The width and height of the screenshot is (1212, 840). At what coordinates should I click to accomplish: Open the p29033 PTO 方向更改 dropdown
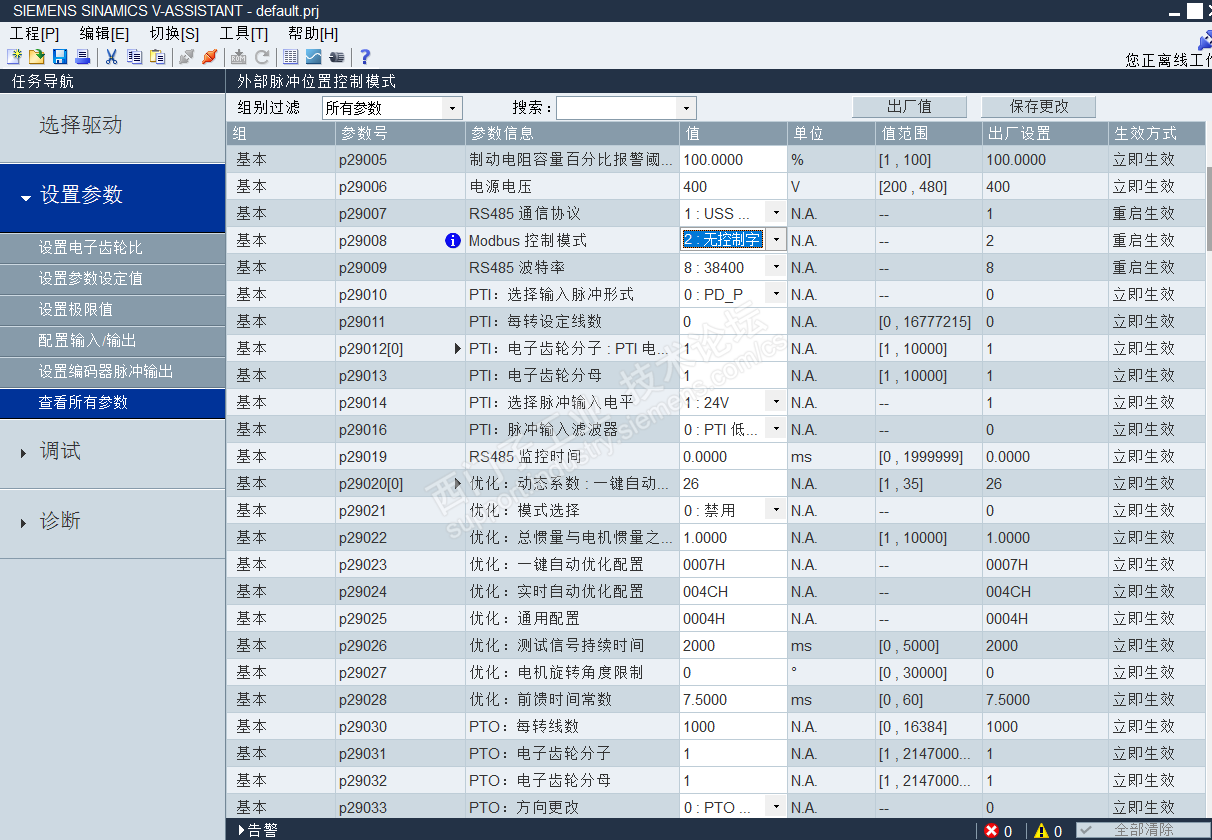coord(776,807)
